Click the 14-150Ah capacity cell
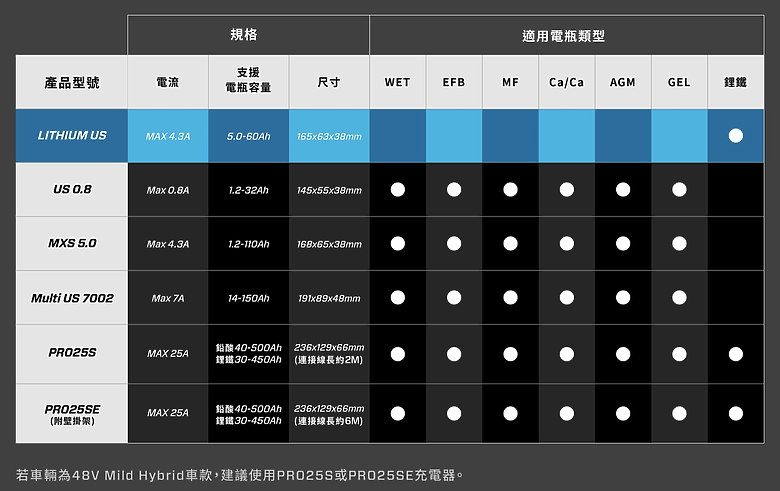Viewport: 780px width, 491px height. [x=248, y=298]
